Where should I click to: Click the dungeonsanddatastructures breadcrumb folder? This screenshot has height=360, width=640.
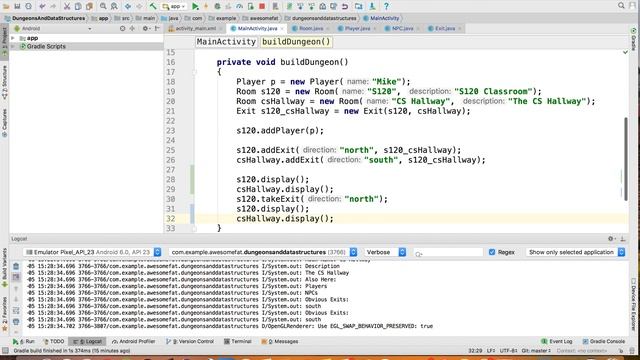(x=321, y=18)
